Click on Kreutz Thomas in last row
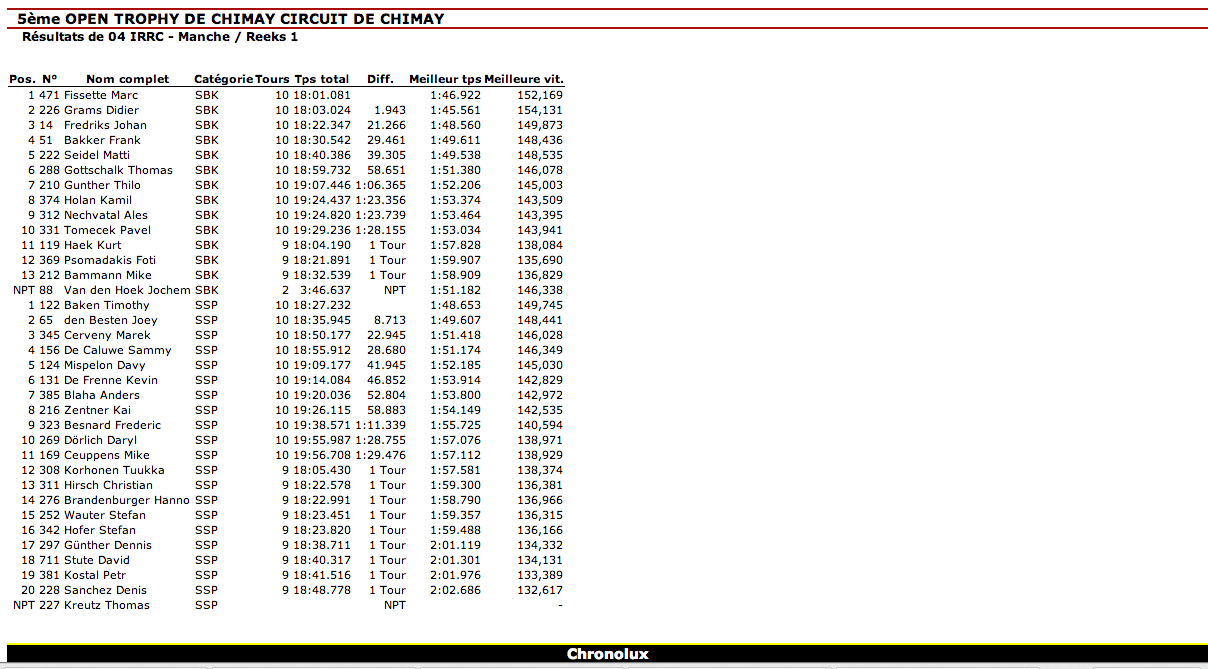Screen dimensions: 1208x669 (106, 605)
